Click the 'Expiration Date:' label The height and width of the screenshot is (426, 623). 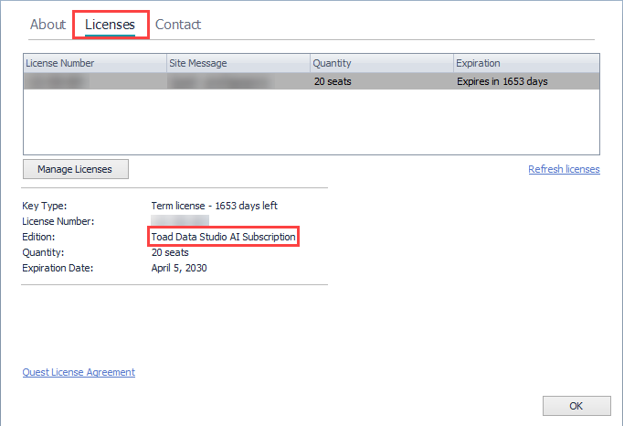pos(58,268)
